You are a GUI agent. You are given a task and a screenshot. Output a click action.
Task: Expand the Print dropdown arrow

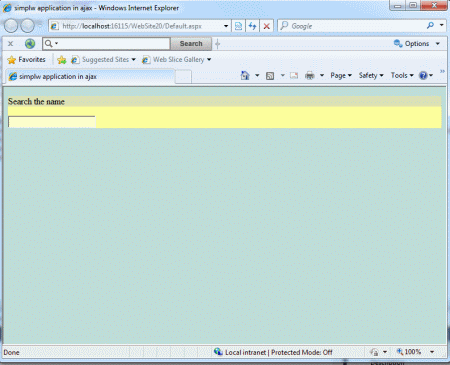(322, 76)
